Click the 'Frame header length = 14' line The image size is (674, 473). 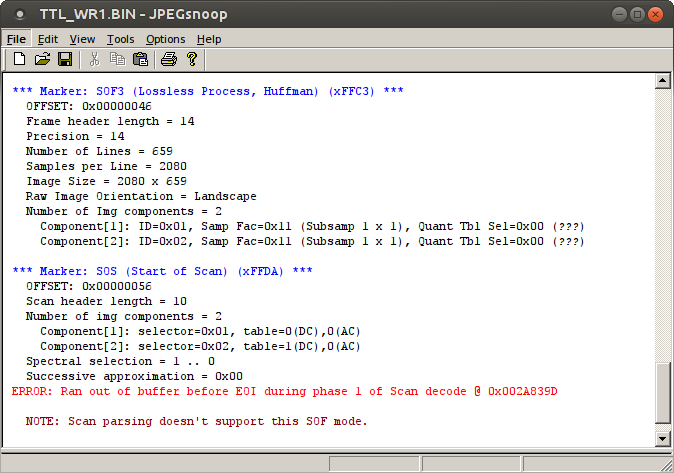(x=110, y=121)
